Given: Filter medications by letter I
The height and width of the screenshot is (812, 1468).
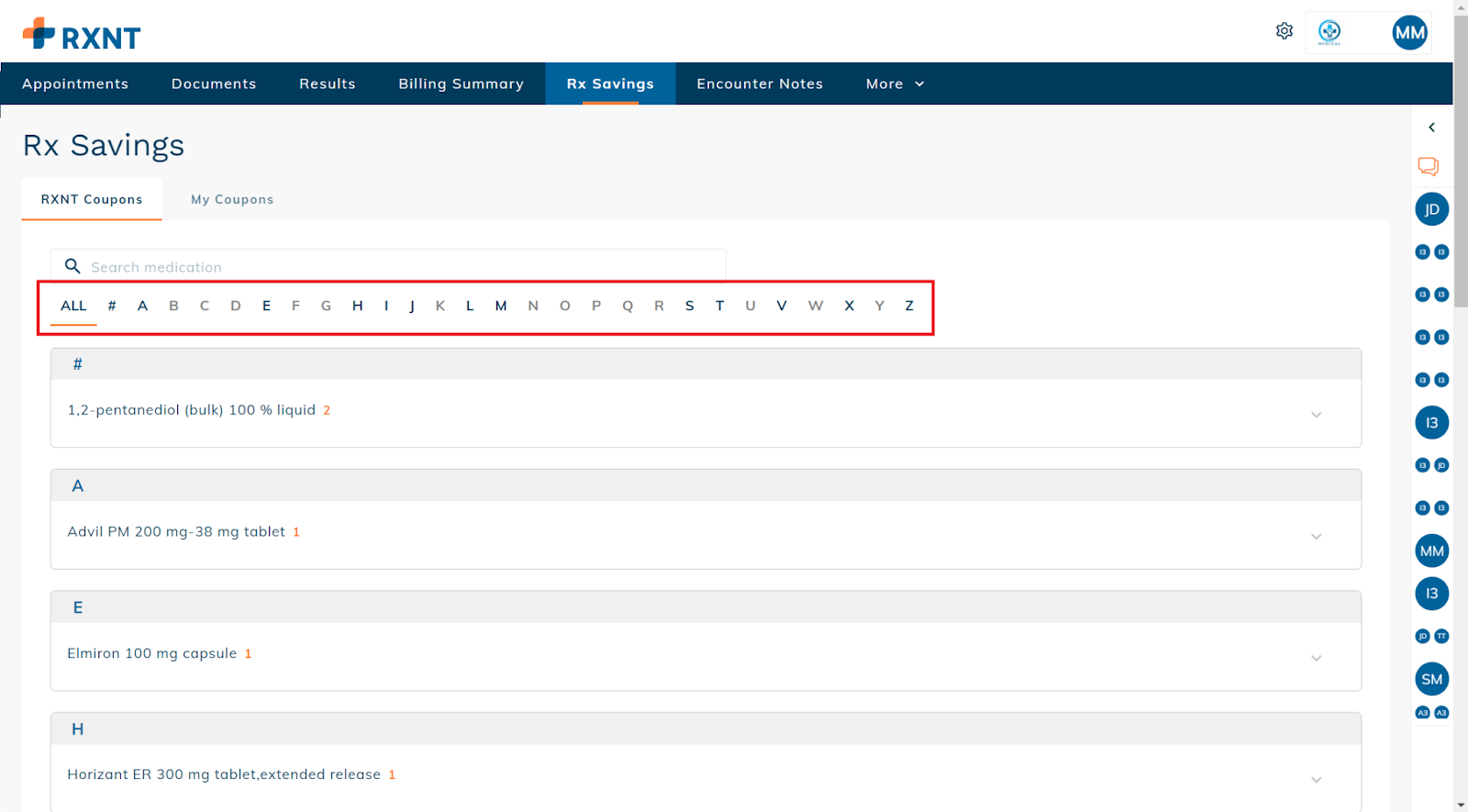Looking at the screenshot, I should pos(386,306).
